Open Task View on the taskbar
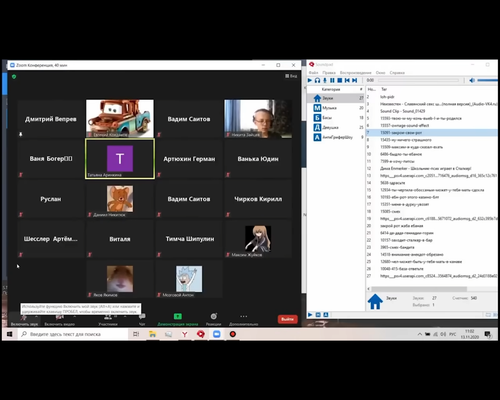This screenshot has width=500, height=400. (x=136, y=334)
